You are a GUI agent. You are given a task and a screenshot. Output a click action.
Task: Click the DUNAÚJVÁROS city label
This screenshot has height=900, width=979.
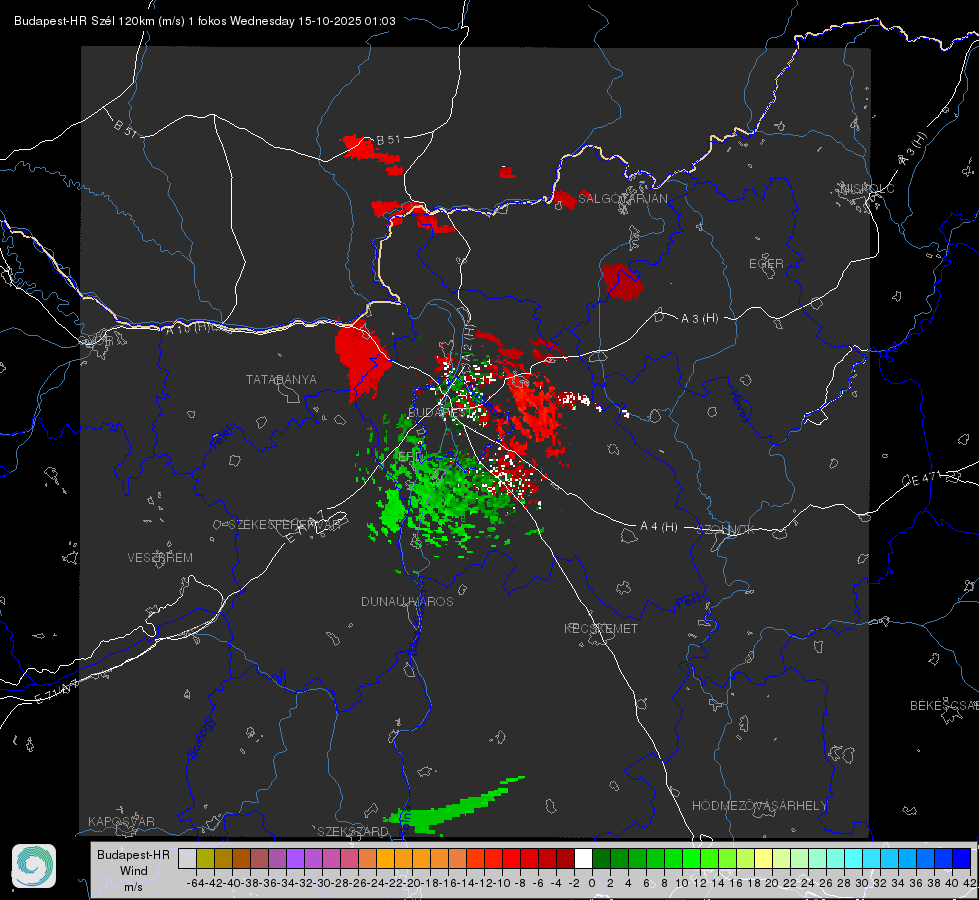point(407,601)
